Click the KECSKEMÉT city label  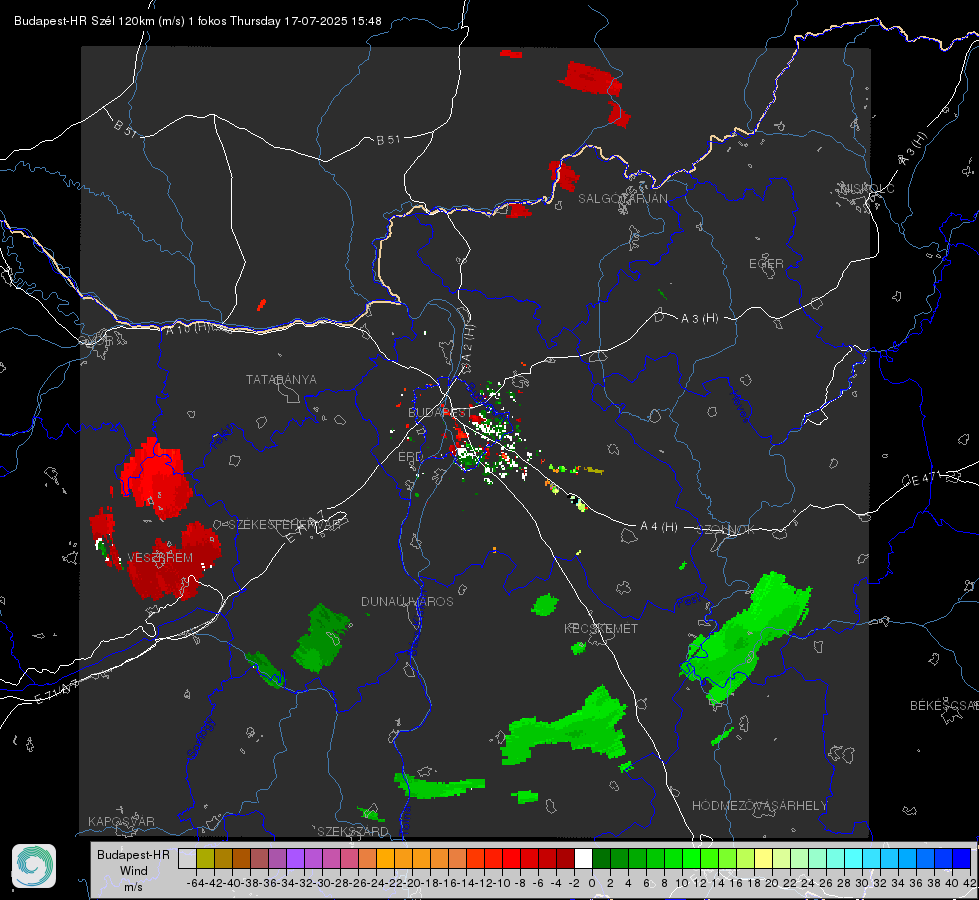pos(601,628)
